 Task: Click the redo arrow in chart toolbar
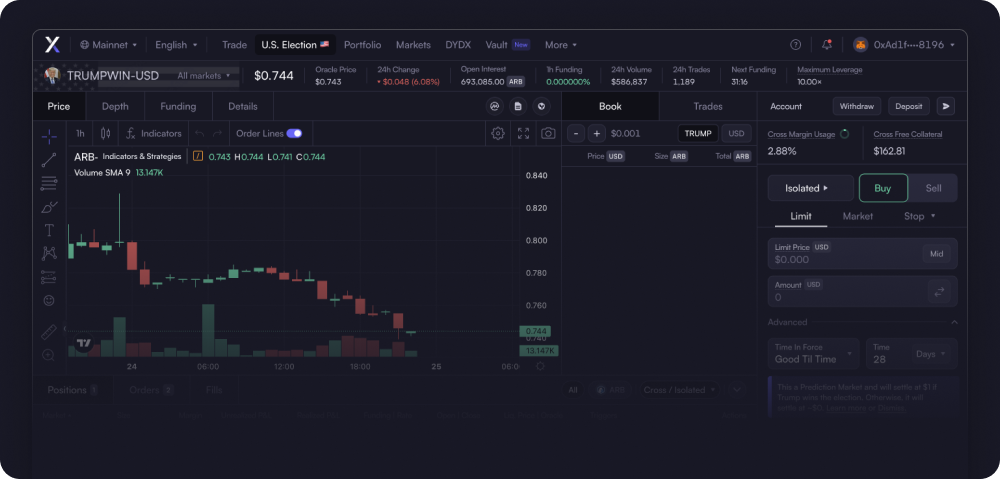217,133
